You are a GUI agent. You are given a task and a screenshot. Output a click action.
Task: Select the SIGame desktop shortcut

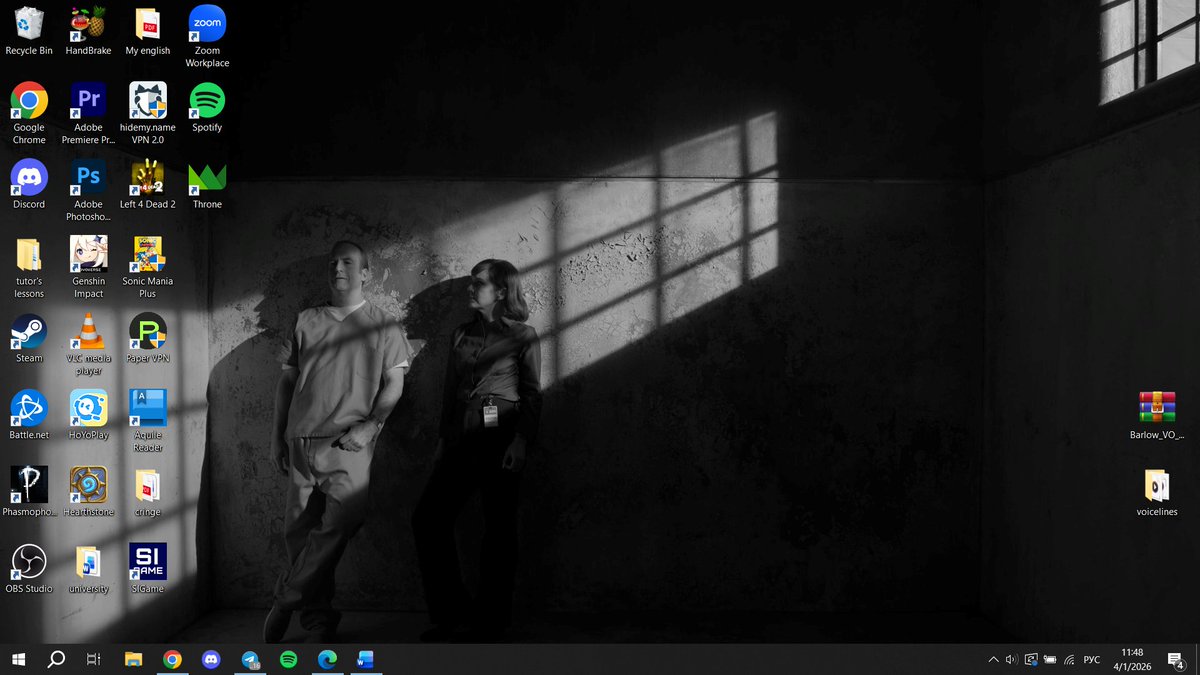coord(148,570)
